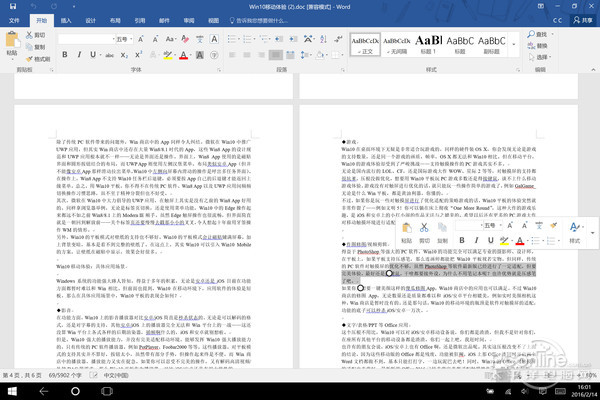
Task: Sort text with A-Z sort icon
Action: 323,39
